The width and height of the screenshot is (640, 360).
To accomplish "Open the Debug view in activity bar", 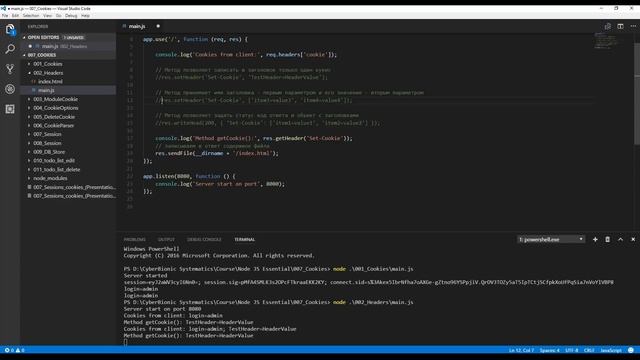I will coord(10,89).
